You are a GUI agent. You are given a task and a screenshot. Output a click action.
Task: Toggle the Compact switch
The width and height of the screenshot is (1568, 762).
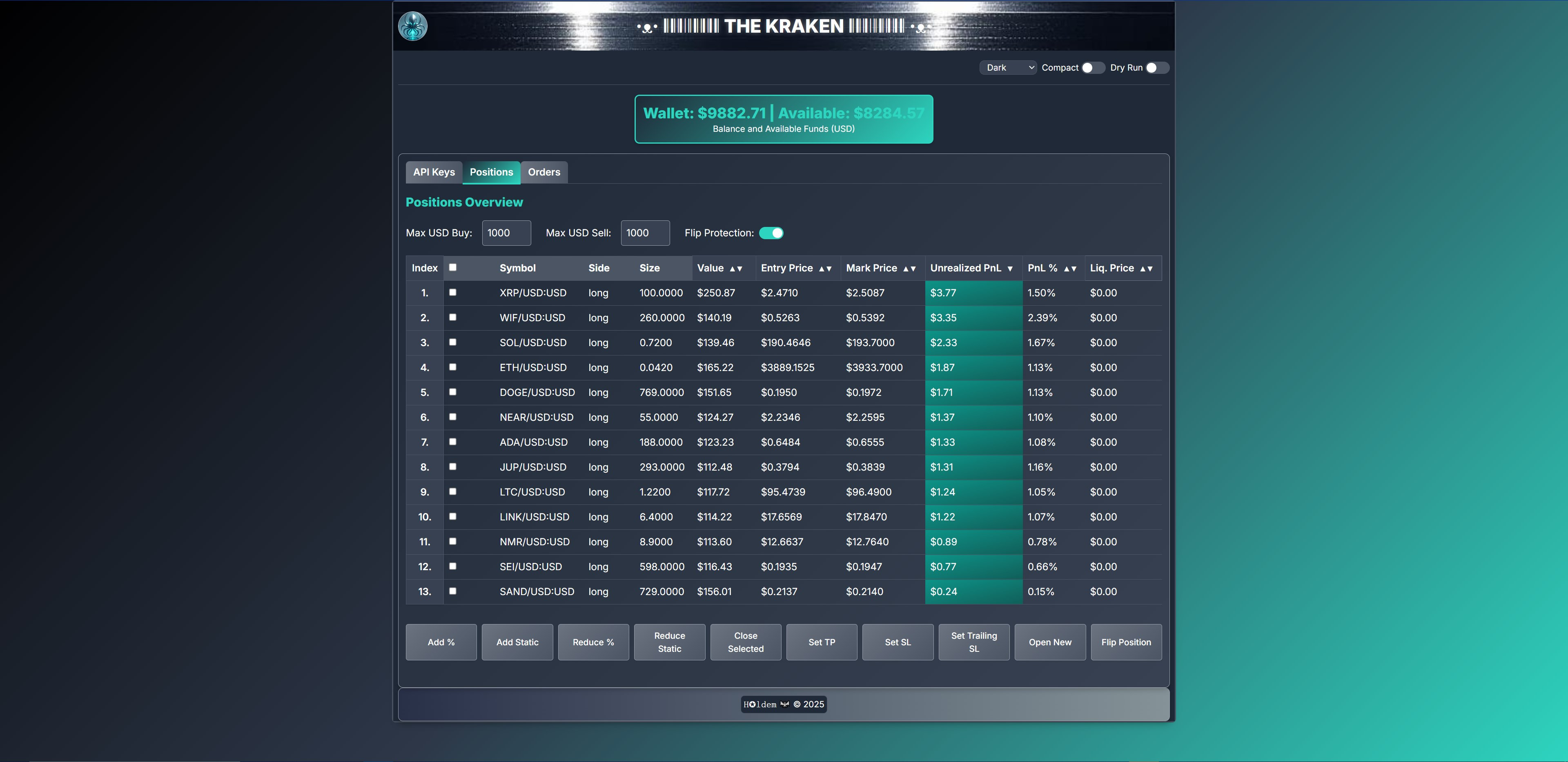[1093, 68]
